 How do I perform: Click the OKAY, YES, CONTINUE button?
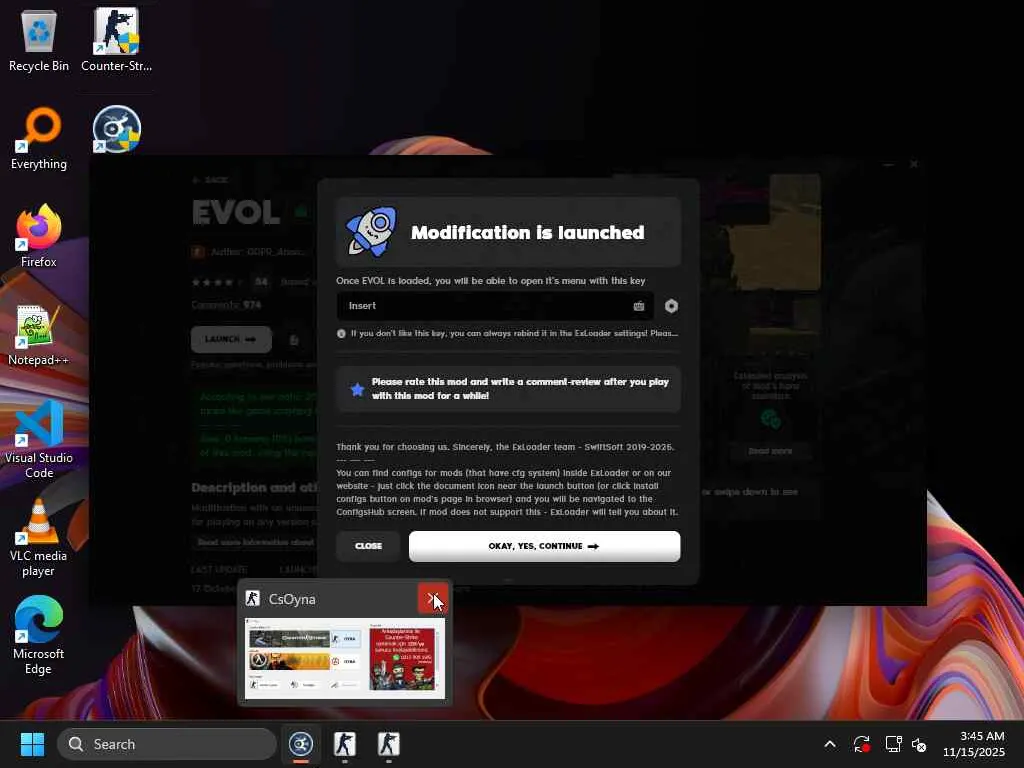tap(544, 546)
